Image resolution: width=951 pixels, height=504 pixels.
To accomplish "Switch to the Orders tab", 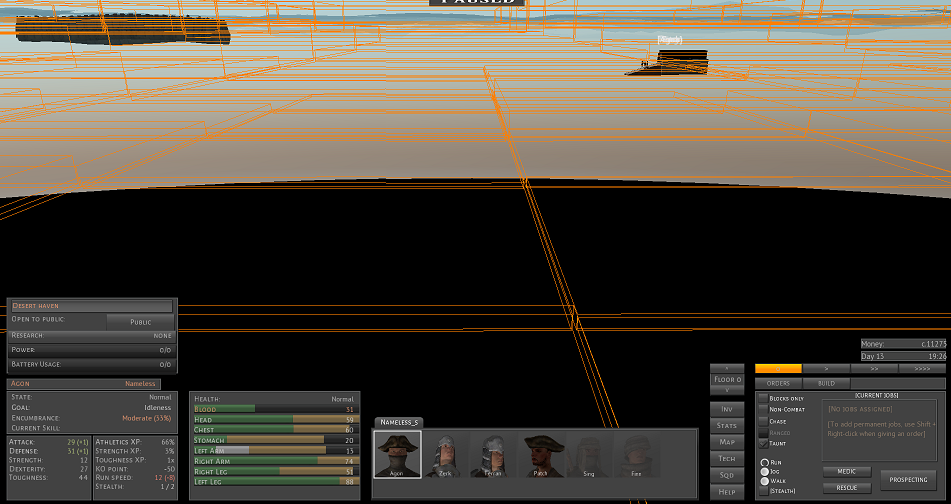I will (778, 383).
